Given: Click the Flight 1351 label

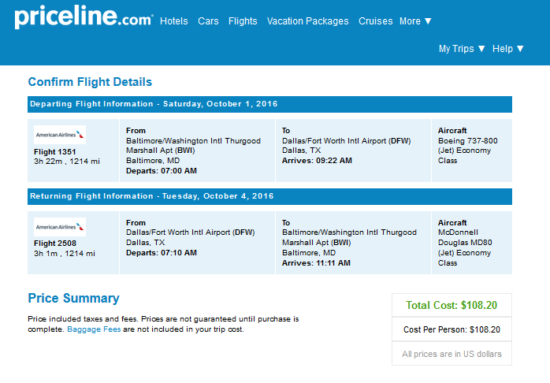Looking at the screenshot, I should [x=55, y=152].
